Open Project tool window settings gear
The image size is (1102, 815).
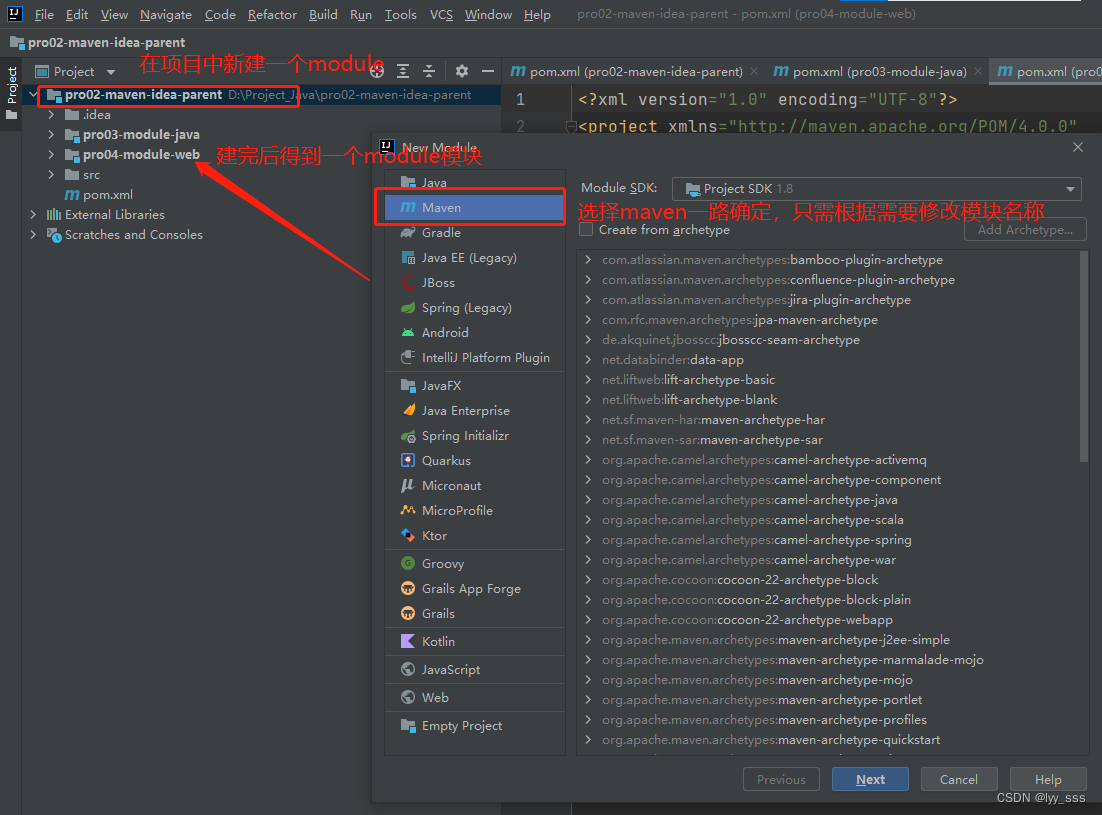pyautogui.click(x=462, y=71)
